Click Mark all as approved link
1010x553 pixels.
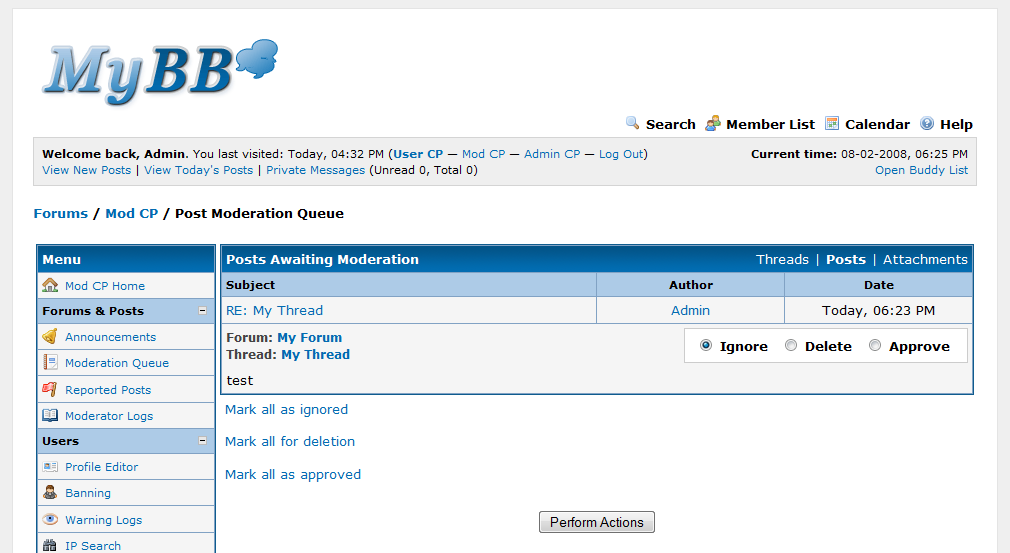tap(293, 474)
